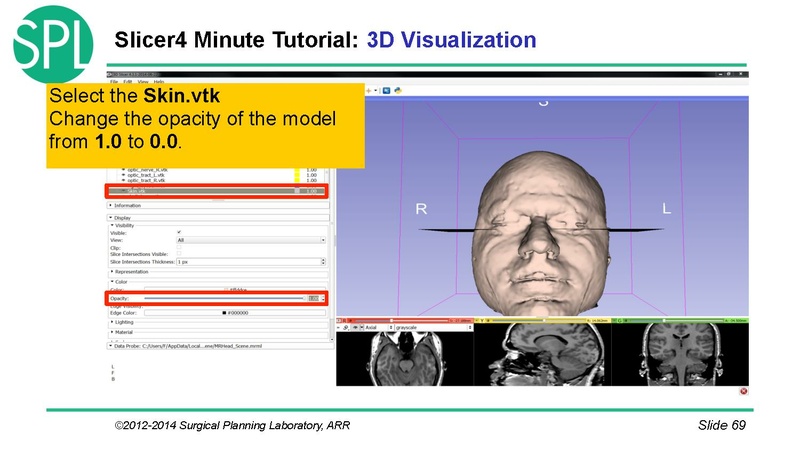Expand the Lighting group

122,322
